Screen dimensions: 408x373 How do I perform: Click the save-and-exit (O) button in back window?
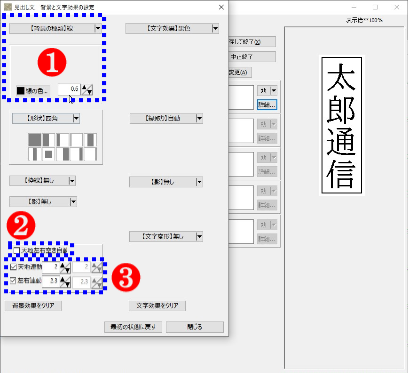(252, 42)
